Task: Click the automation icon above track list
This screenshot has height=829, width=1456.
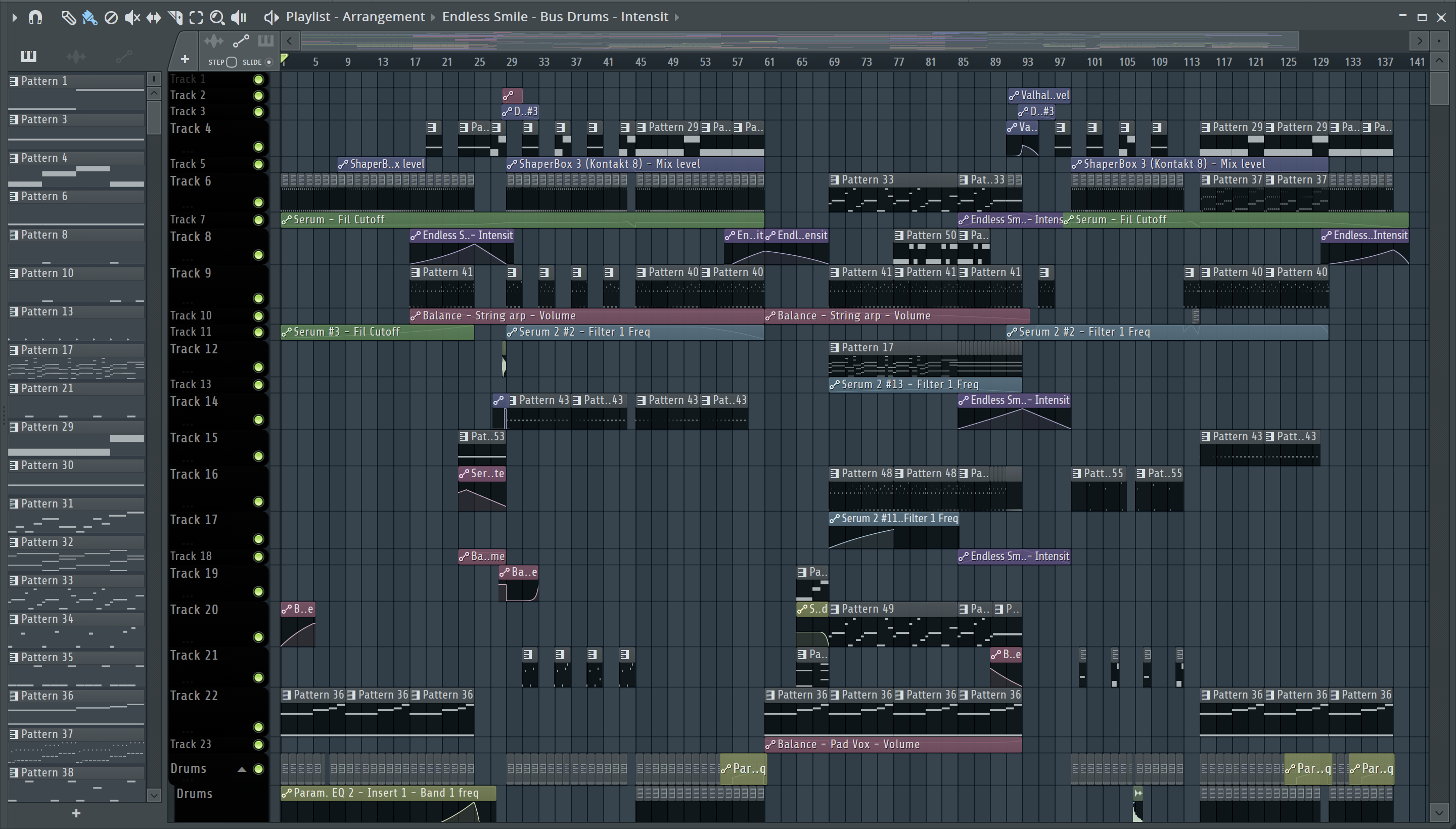Action: pyautogui.click(x=241, y=41)
